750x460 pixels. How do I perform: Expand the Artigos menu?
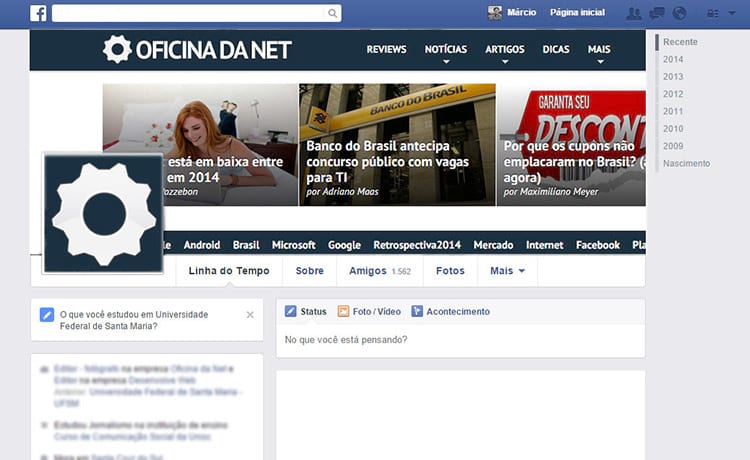[x=505, y=50]
